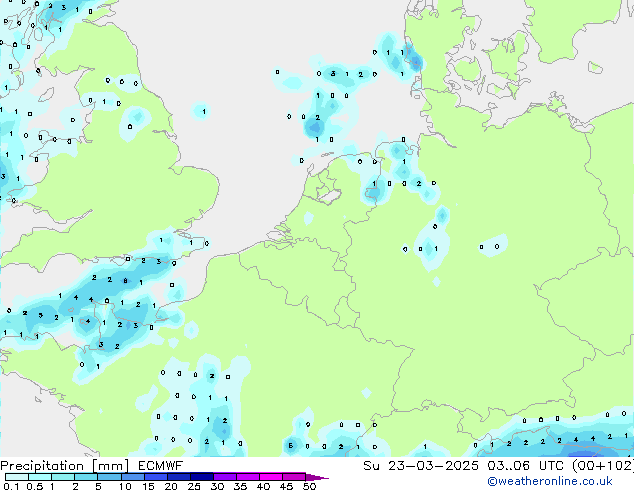The width and height of the screenshot is (634, 490).
Task: Click the "Precipitation [mm]" title text
Action: [x=65, y=466]
